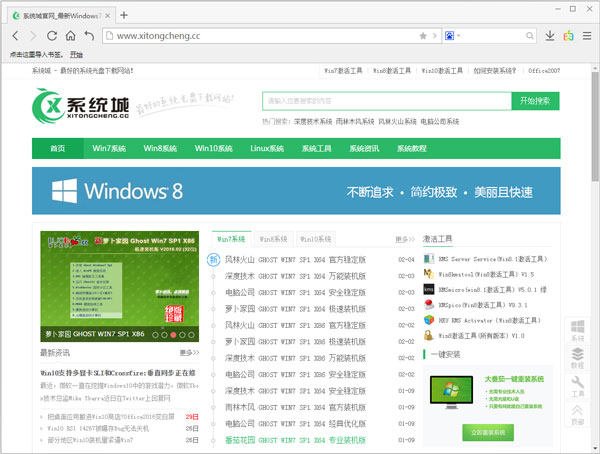
Task: Click the Win8hextool activation tool icon
Action: pyautogui.click(x=429, y=274)
